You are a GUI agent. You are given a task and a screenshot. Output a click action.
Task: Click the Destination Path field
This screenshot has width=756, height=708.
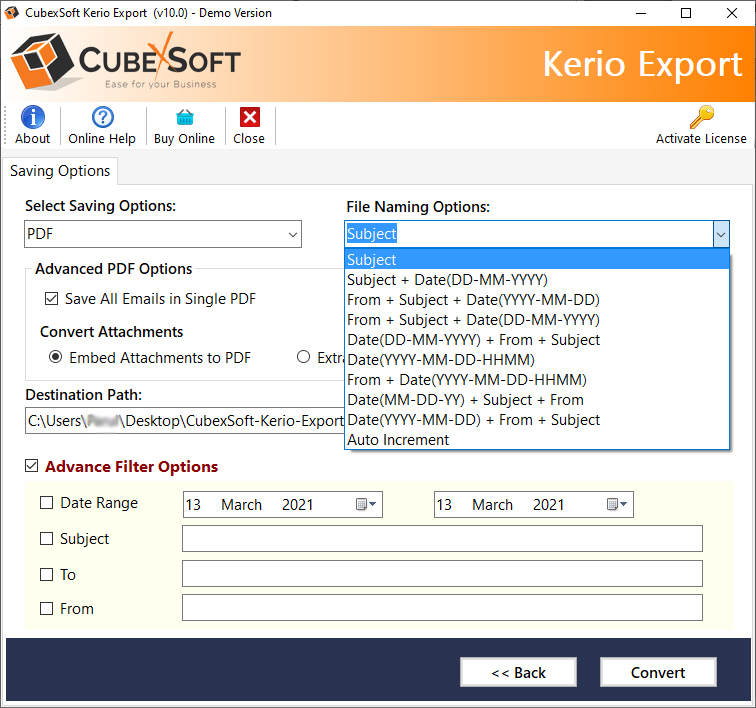pyautogui.click(x=185, y=421)
